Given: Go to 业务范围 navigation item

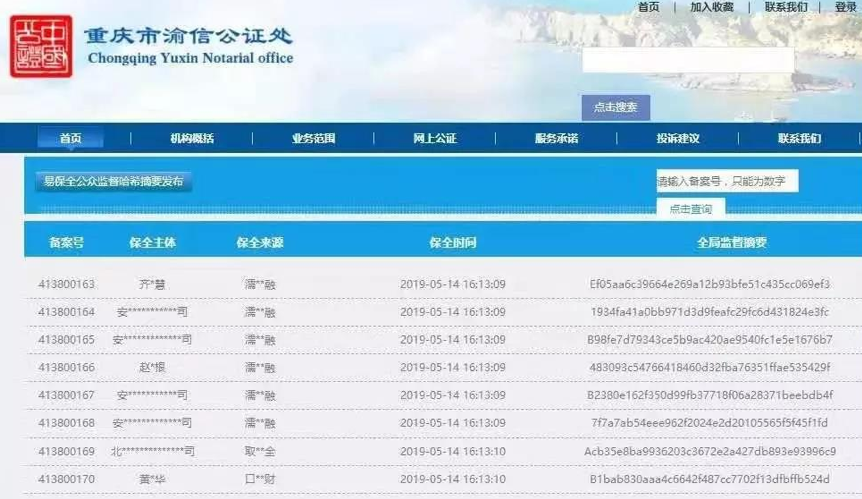Looking at the screenshot, I should pos(313,138).
